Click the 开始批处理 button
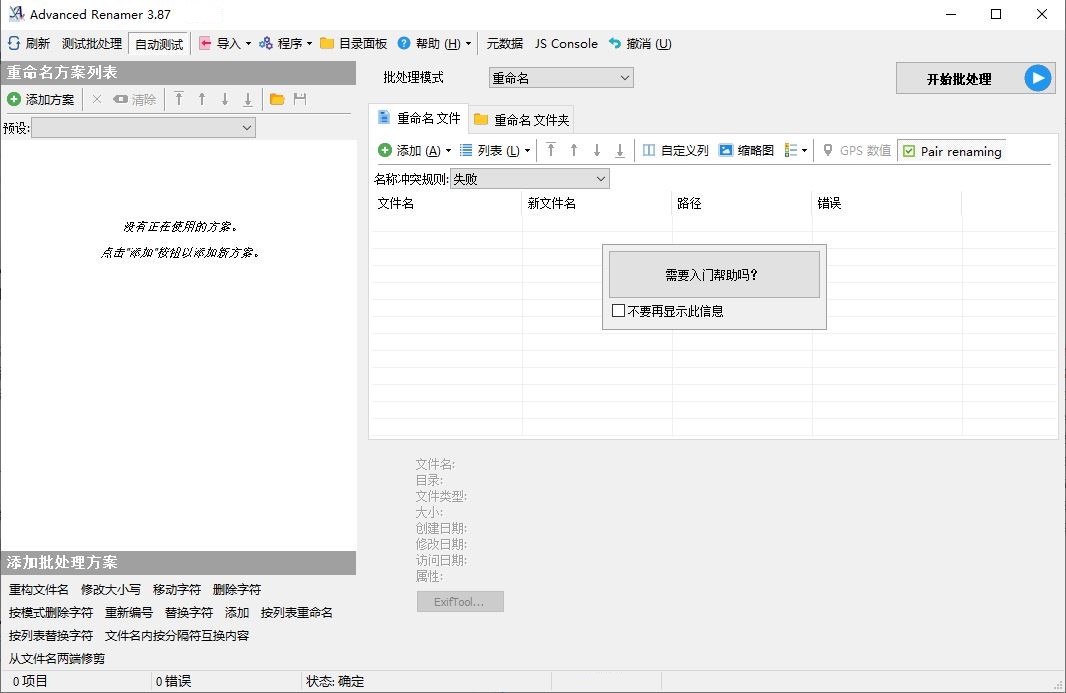The image size is (1066, 693). (976, 78)
